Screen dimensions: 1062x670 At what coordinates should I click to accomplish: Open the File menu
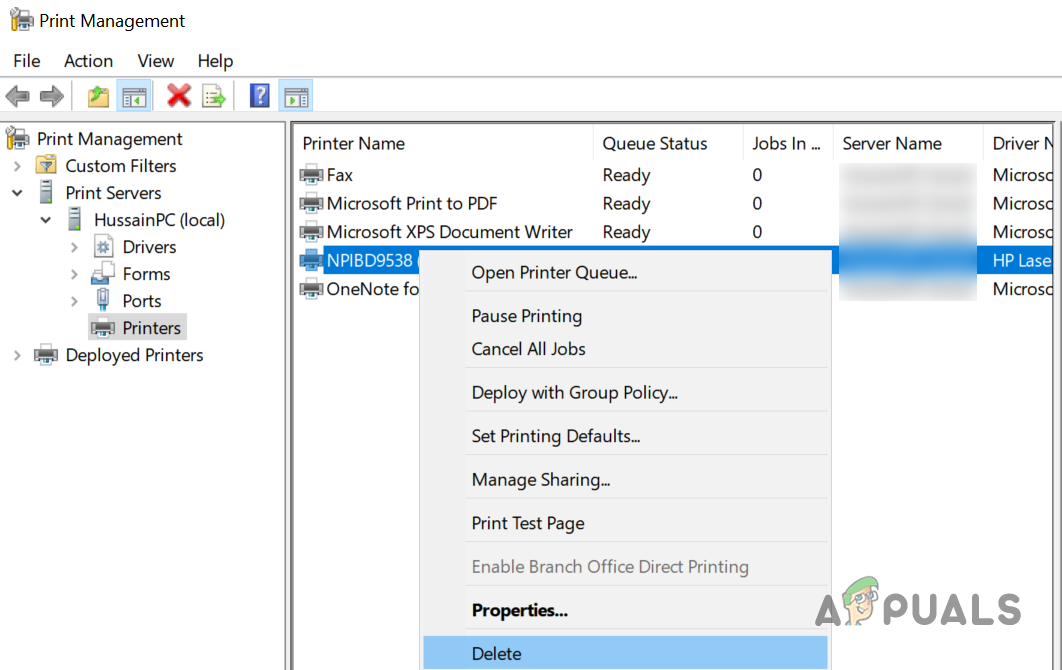(x=27, y=61)
